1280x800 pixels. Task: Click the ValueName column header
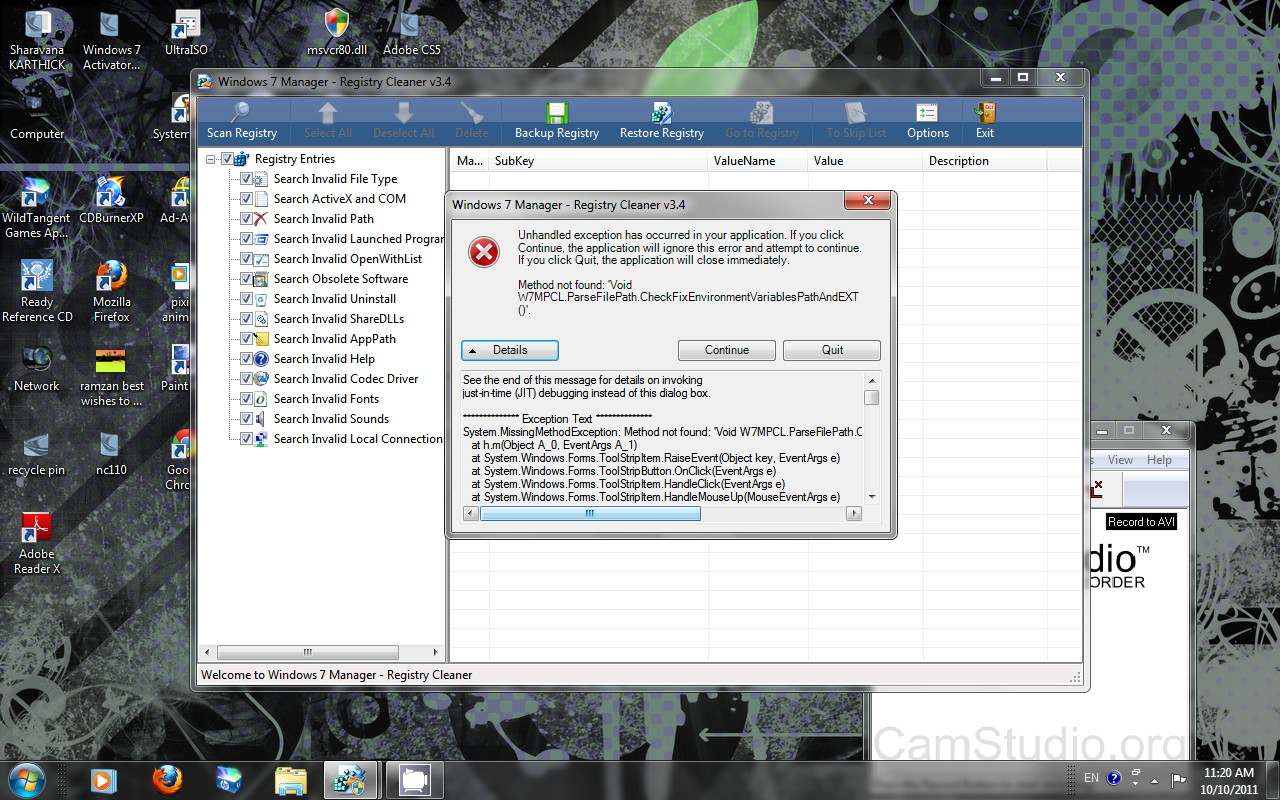point(757,161)
